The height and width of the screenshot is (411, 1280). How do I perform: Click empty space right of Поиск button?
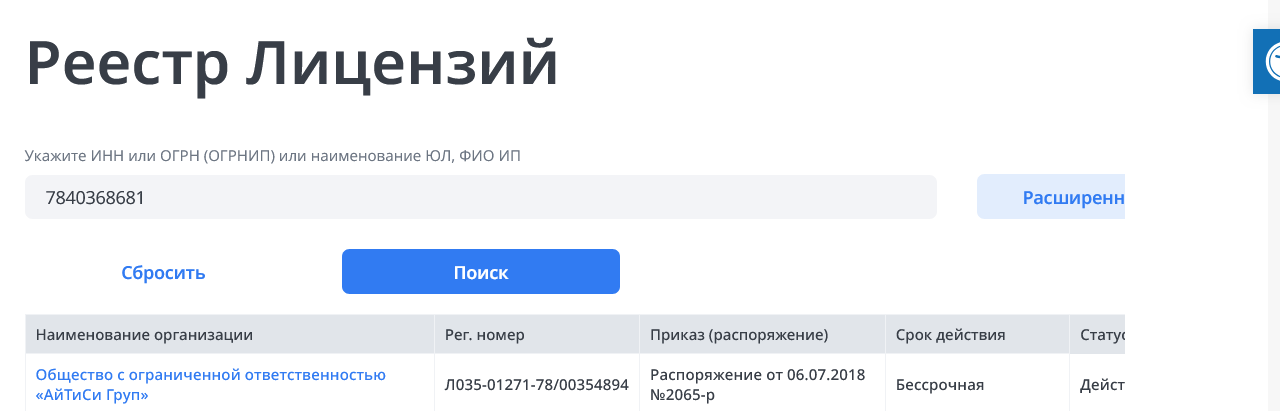(x=850, y=272)
